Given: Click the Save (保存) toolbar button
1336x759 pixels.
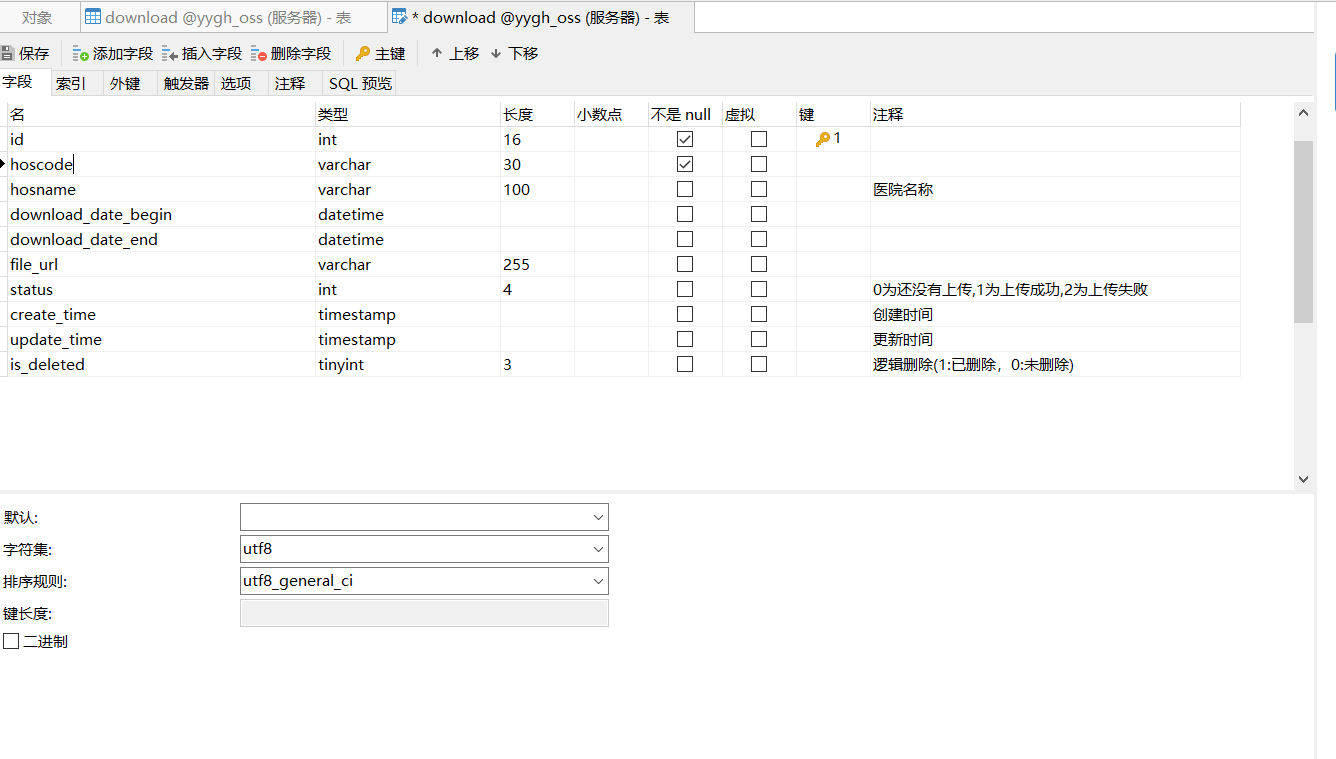Looking at the screenshot, I should [x=26, y=53].
